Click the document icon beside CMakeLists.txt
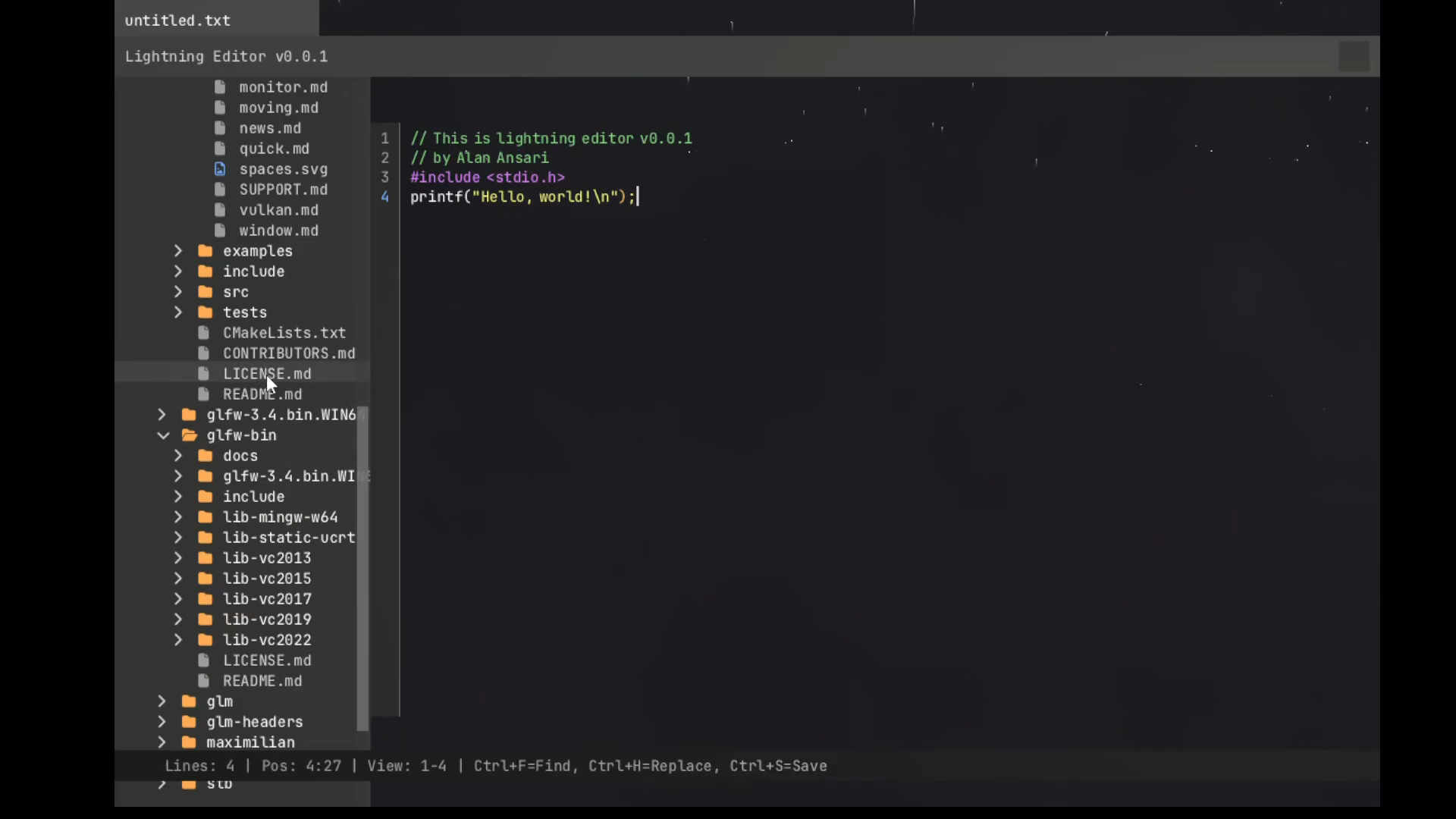Viewport: 1456px width, 819px height. pos(204,332)
